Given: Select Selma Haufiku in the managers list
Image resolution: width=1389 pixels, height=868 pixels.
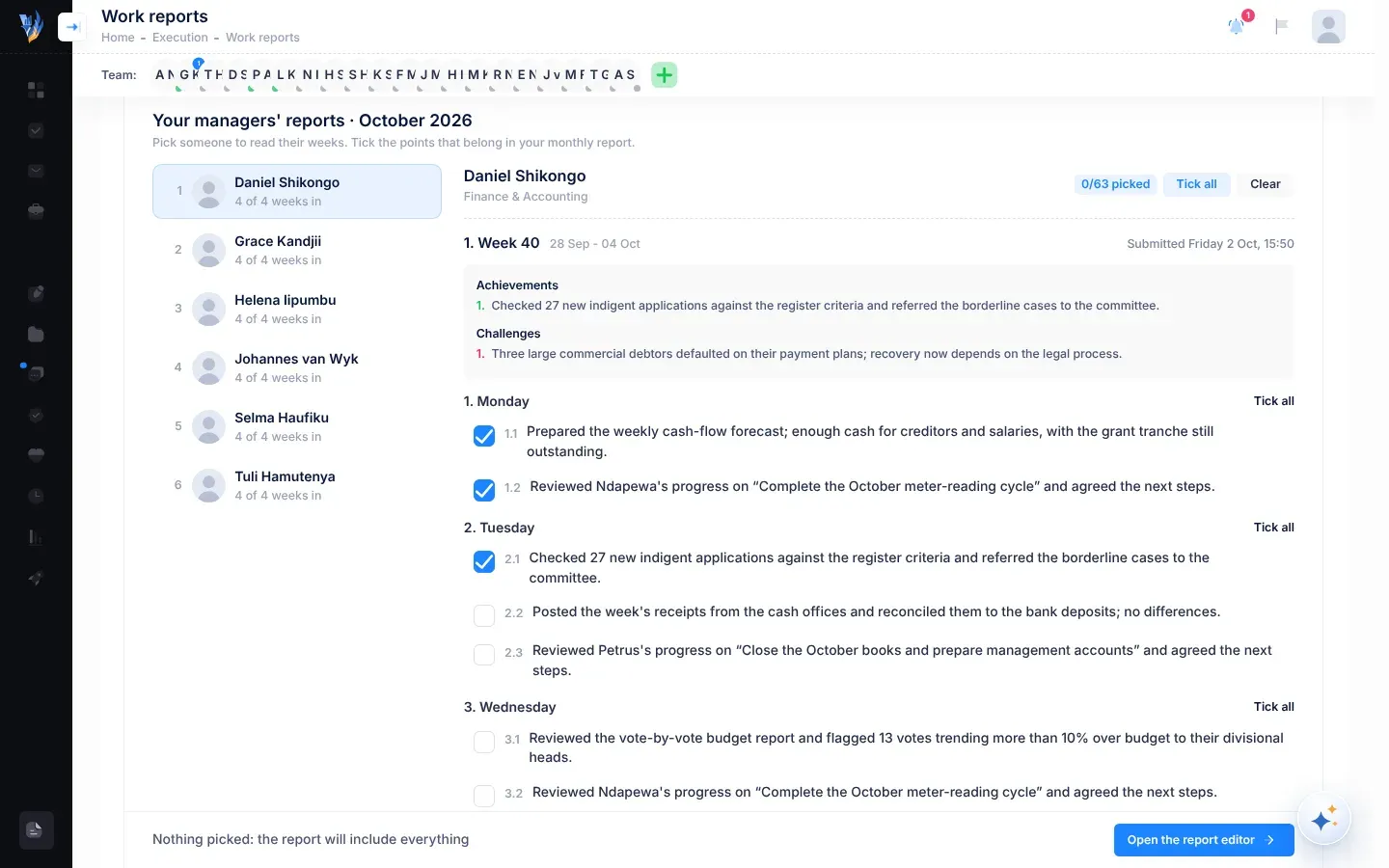Looking at the screenshot, I should pos(297,426).
